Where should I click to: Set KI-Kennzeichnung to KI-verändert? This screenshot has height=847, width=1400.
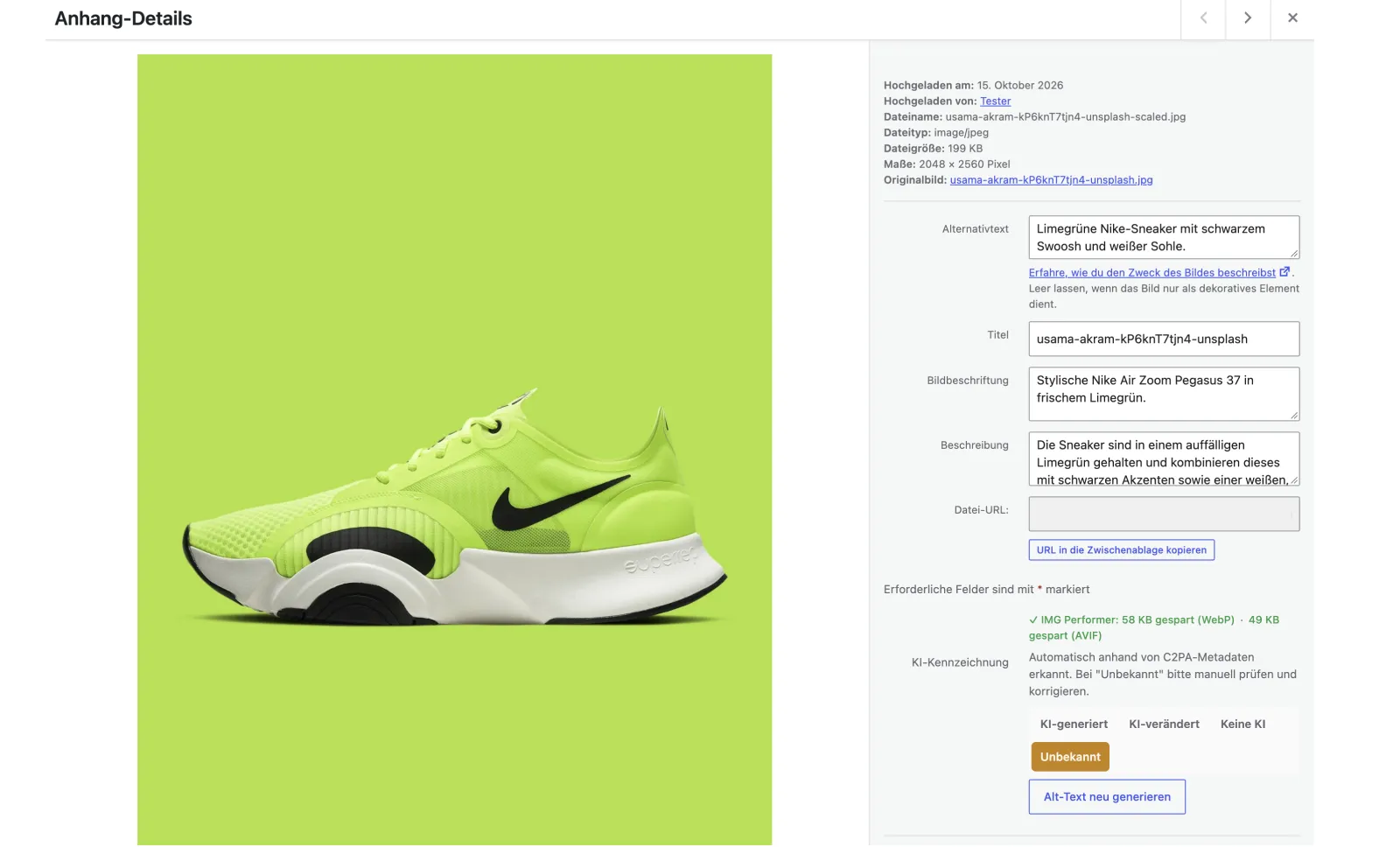pos(1164,724)
